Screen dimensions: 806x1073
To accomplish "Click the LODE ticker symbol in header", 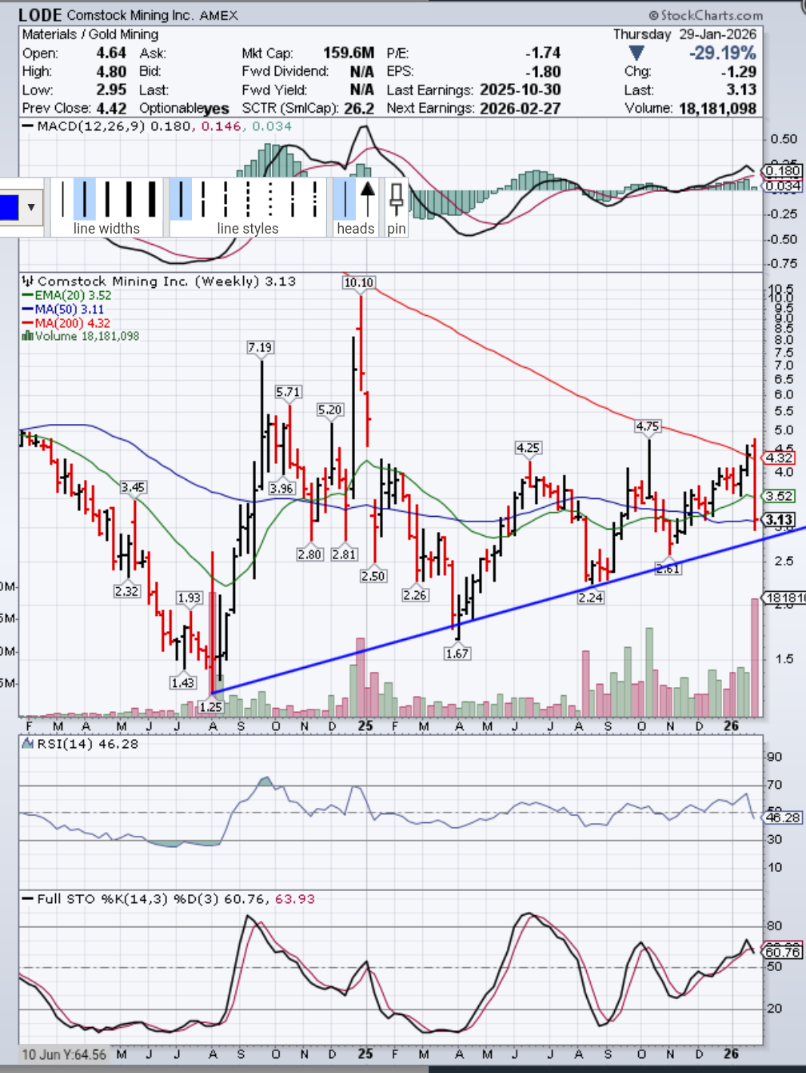I will (40, 15).
